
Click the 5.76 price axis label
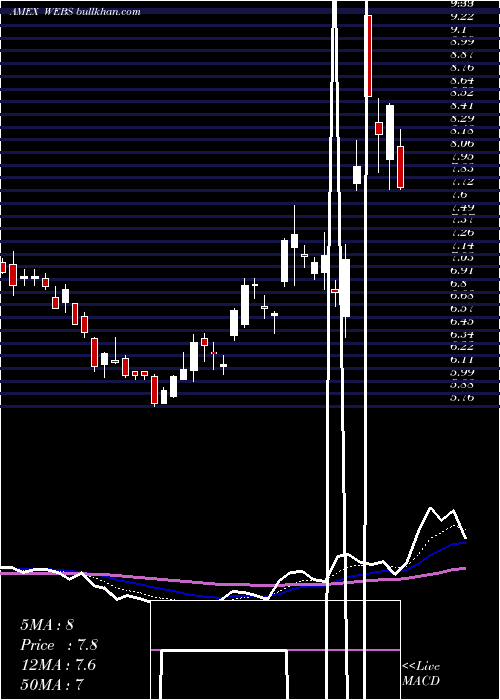462,397
